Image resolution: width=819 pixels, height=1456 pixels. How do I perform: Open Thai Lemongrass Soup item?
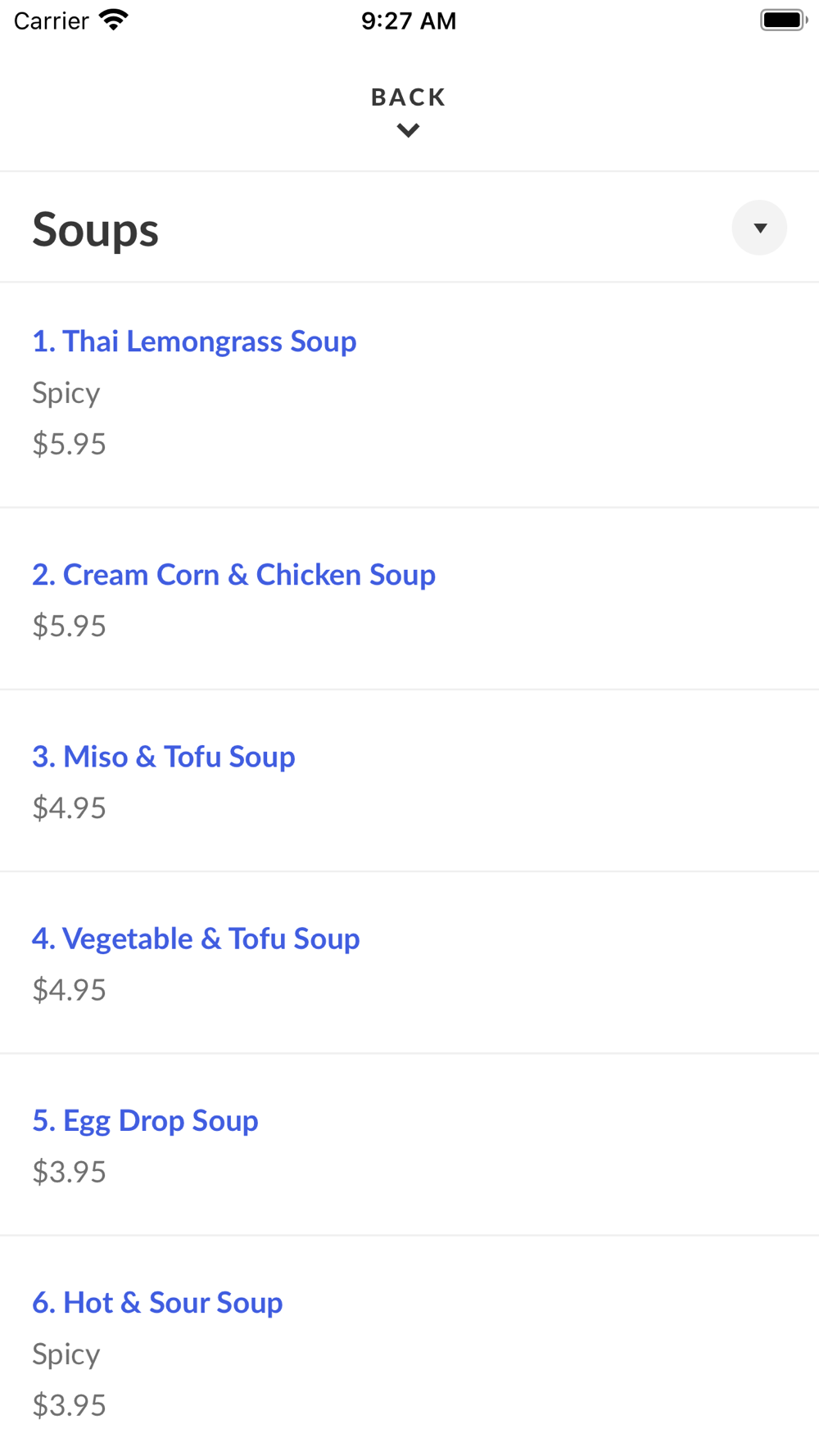[194, 341]
